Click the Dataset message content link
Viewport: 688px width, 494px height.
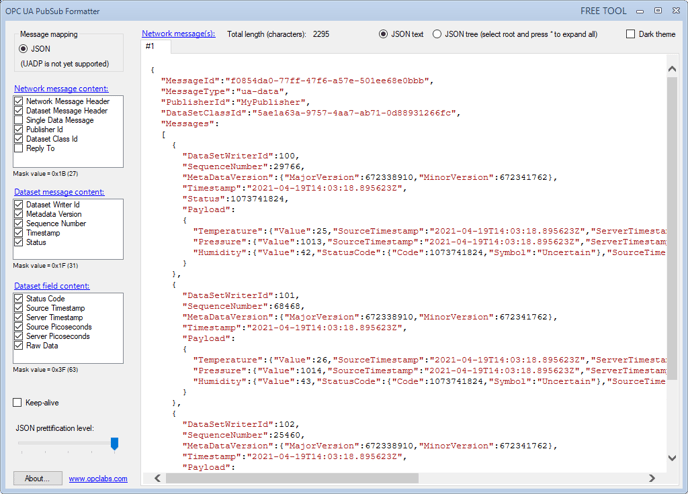pos(59,192)
